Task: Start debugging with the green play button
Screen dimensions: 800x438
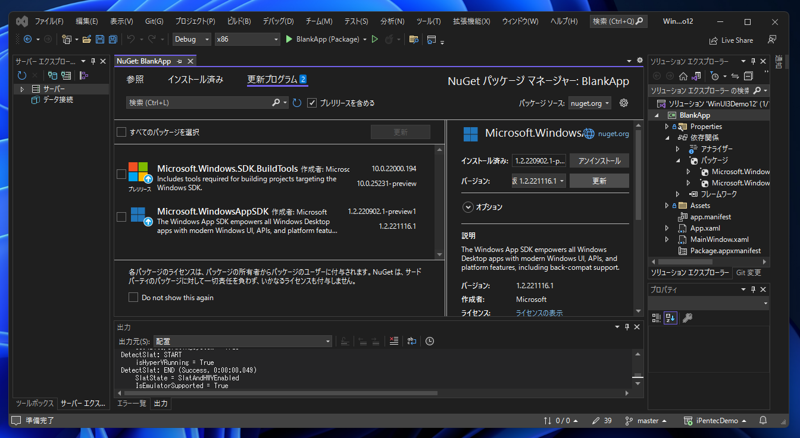Action: coord(289,39)
